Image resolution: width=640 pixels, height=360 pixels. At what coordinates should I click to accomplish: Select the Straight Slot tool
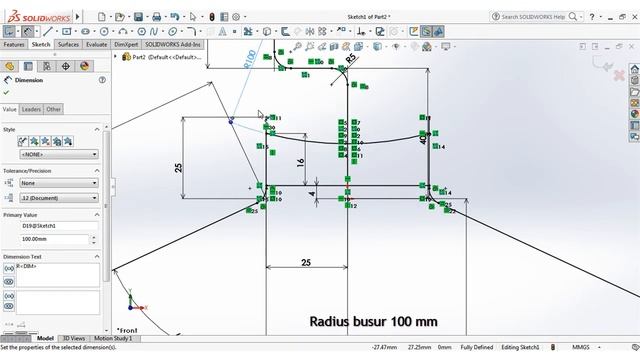(x=85, y=31)
